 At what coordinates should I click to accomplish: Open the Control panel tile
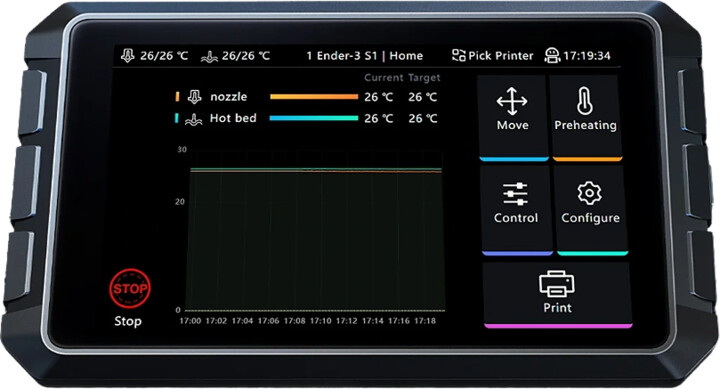(x=516, y=209)
